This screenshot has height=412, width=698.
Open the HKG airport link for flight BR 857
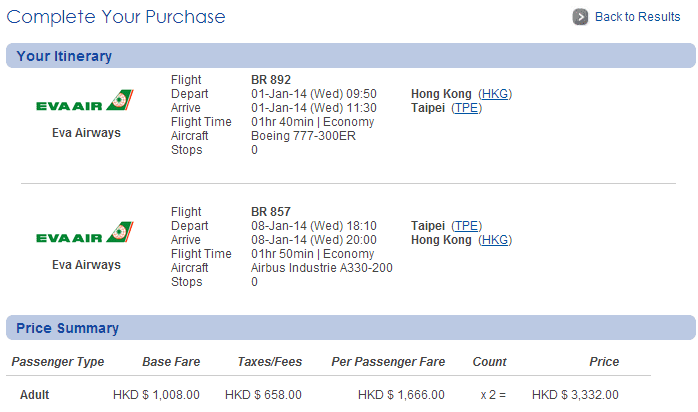pyautogui.click(x=495, y=240)
